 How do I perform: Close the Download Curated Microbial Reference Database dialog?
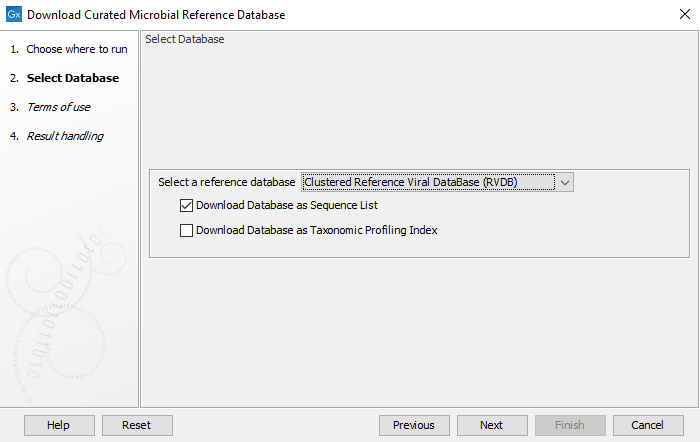[x=684, y=14]
